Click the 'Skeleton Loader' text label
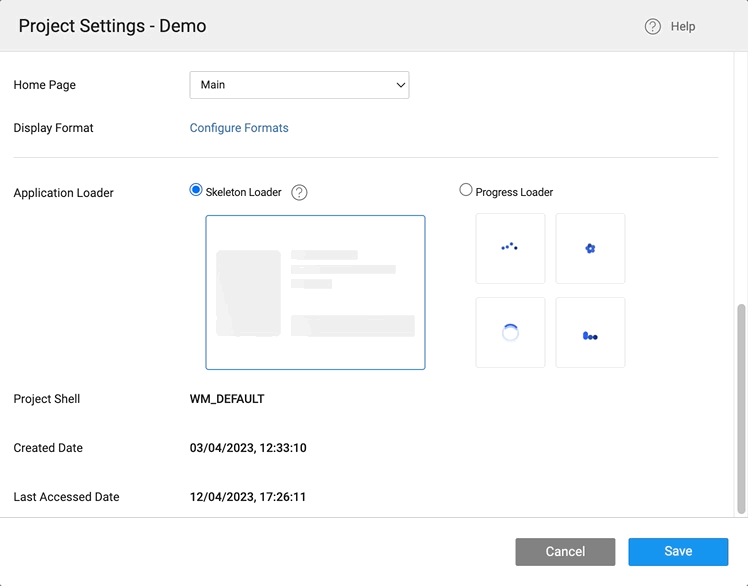The height and width of the screenshot is (586, 748). [x=243, y=192]
